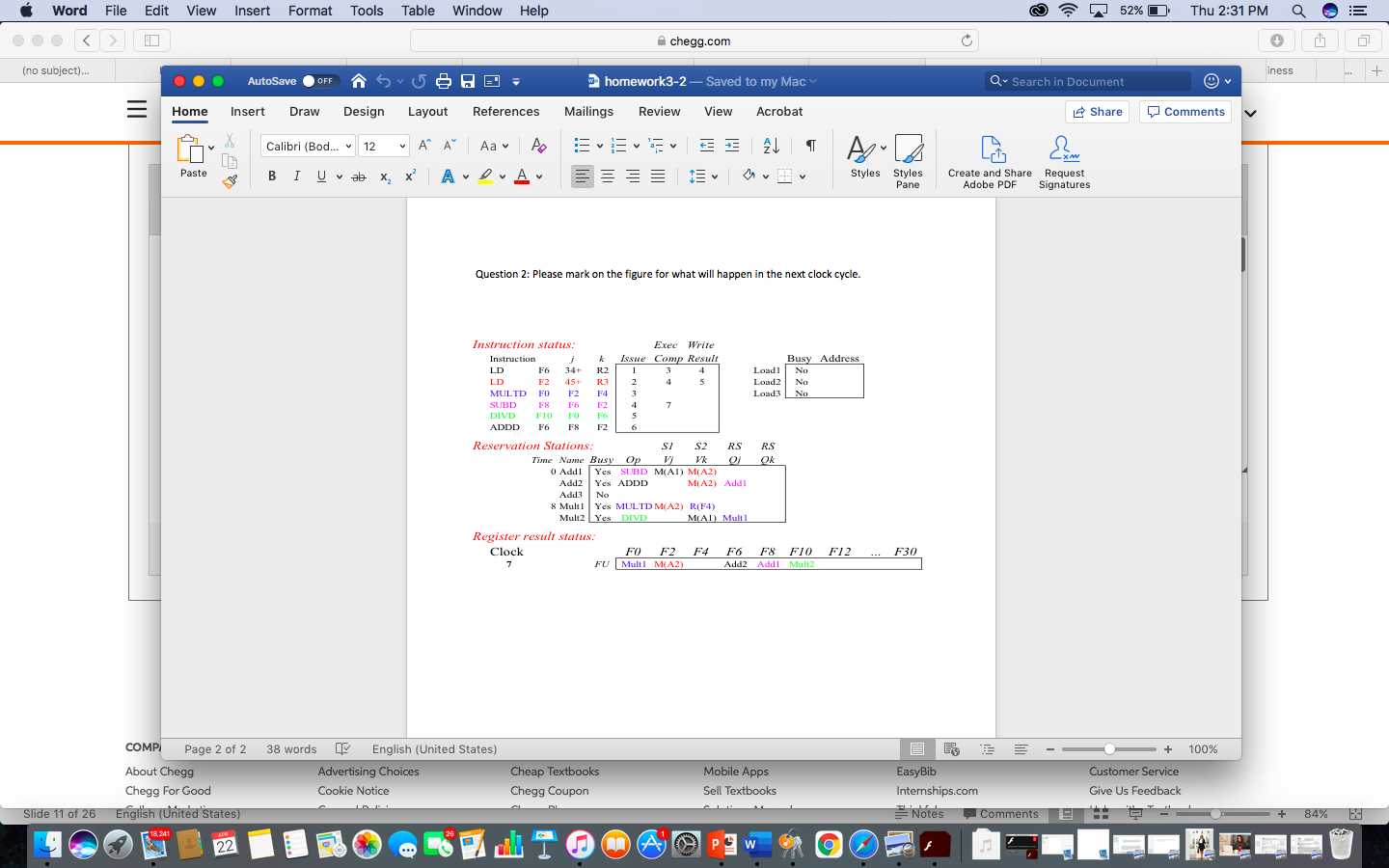The height and width of the screenshot is (868, 1389).
Task: Show paragraph marks with the ¶ toggle
Action: [810, 145]
